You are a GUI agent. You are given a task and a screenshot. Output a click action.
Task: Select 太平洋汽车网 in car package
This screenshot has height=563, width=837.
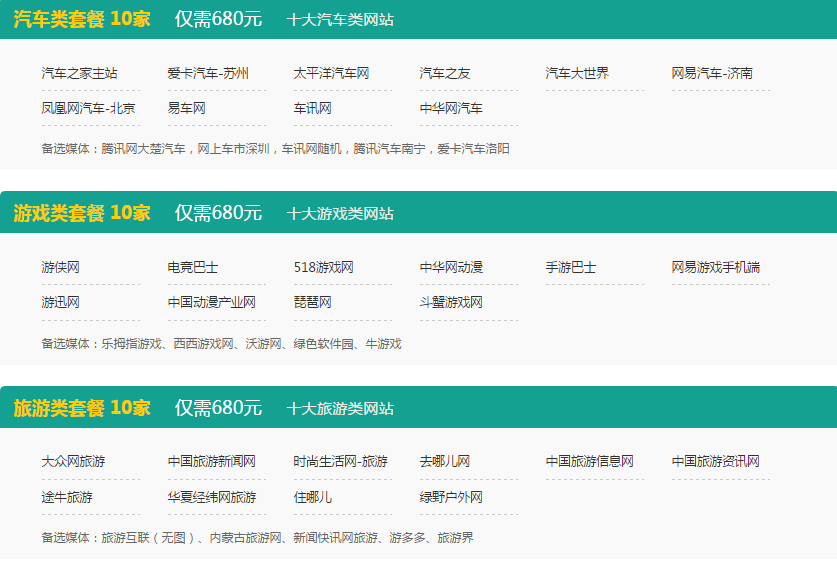331,73
